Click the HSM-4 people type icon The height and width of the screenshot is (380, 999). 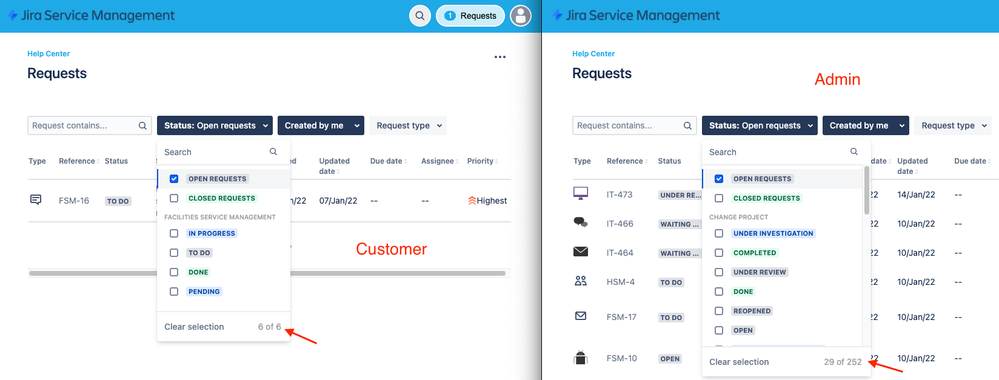click(580, 281)
